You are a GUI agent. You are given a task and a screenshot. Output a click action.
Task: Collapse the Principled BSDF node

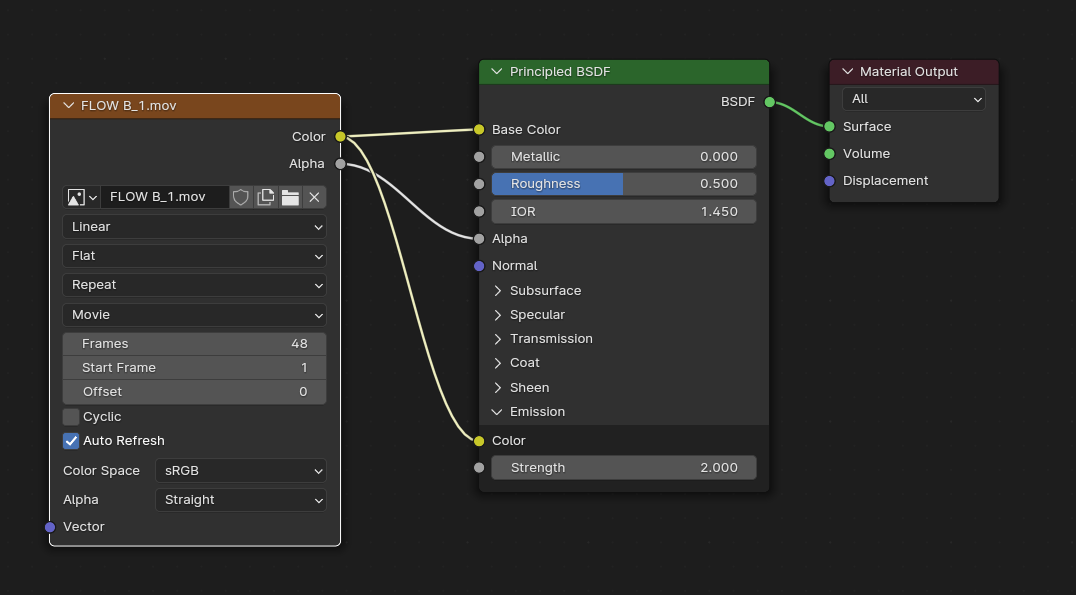[x=497, y=71]
